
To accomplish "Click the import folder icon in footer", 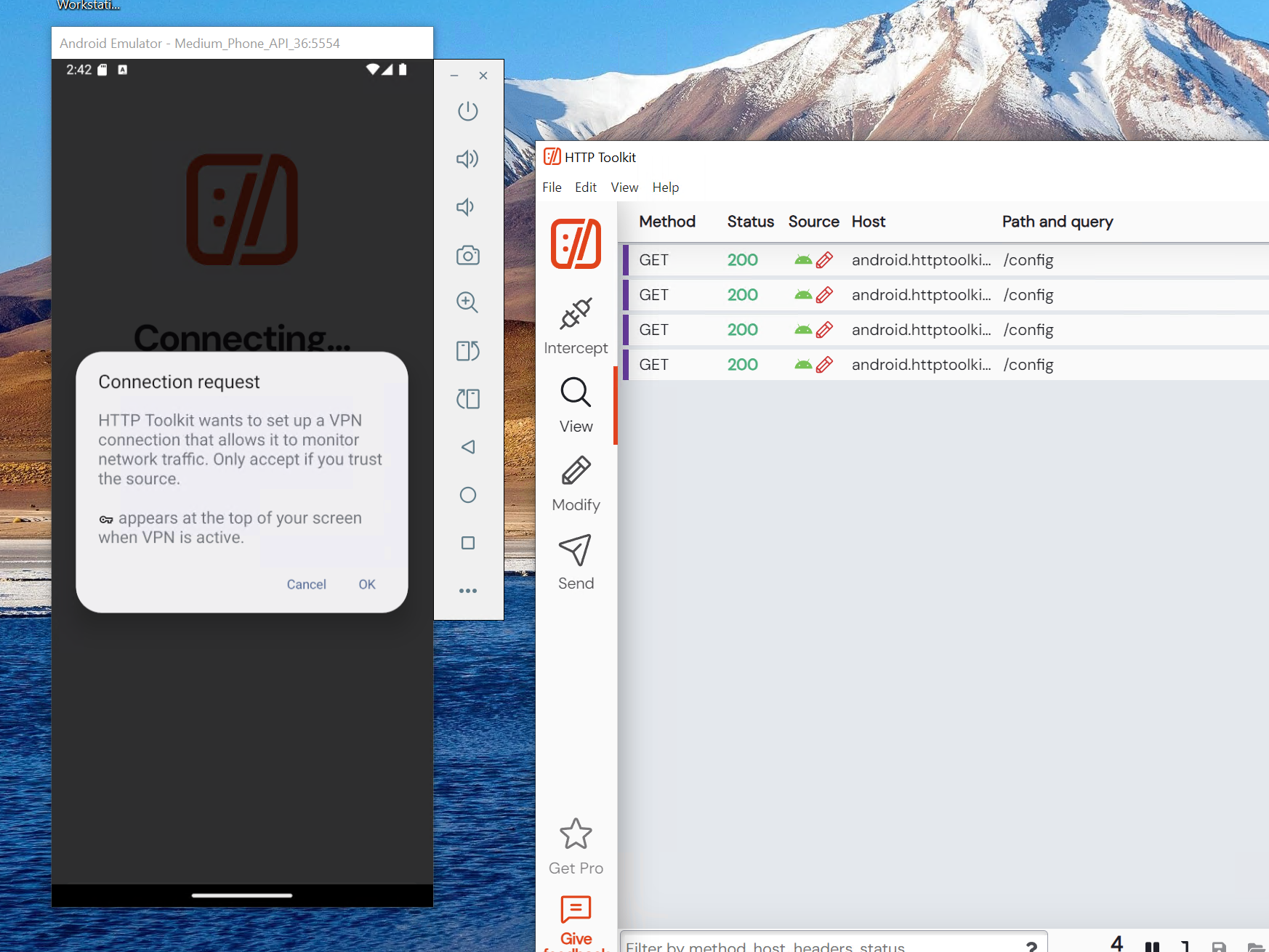I will coord(1255,947).
